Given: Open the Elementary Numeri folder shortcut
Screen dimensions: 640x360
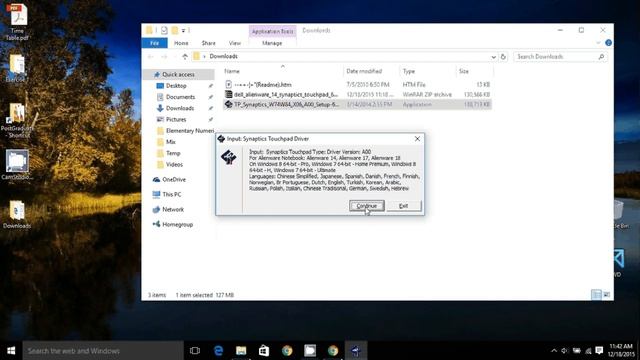Looking at the screenshot, I should (x=190, y=131).
